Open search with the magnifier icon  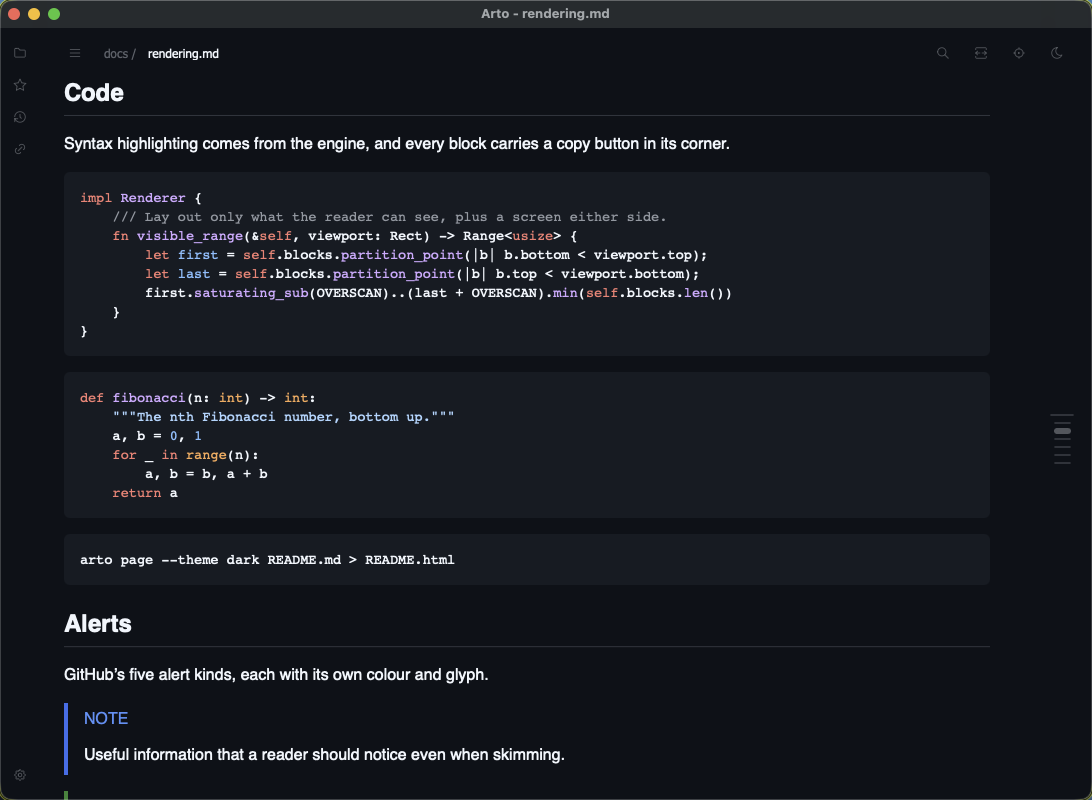click(x=942, y=53)
